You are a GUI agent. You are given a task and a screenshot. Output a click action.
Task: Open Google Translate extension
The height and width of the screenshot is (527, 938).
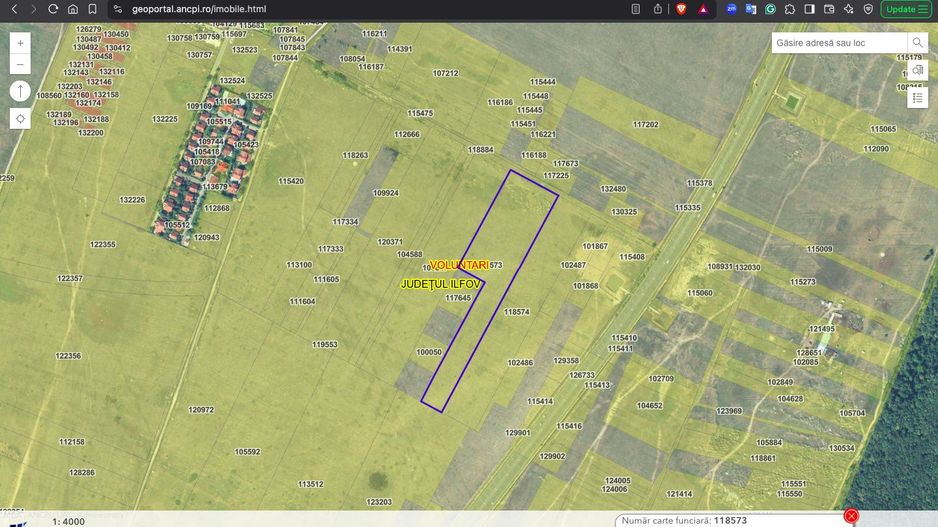click(751, 9)
